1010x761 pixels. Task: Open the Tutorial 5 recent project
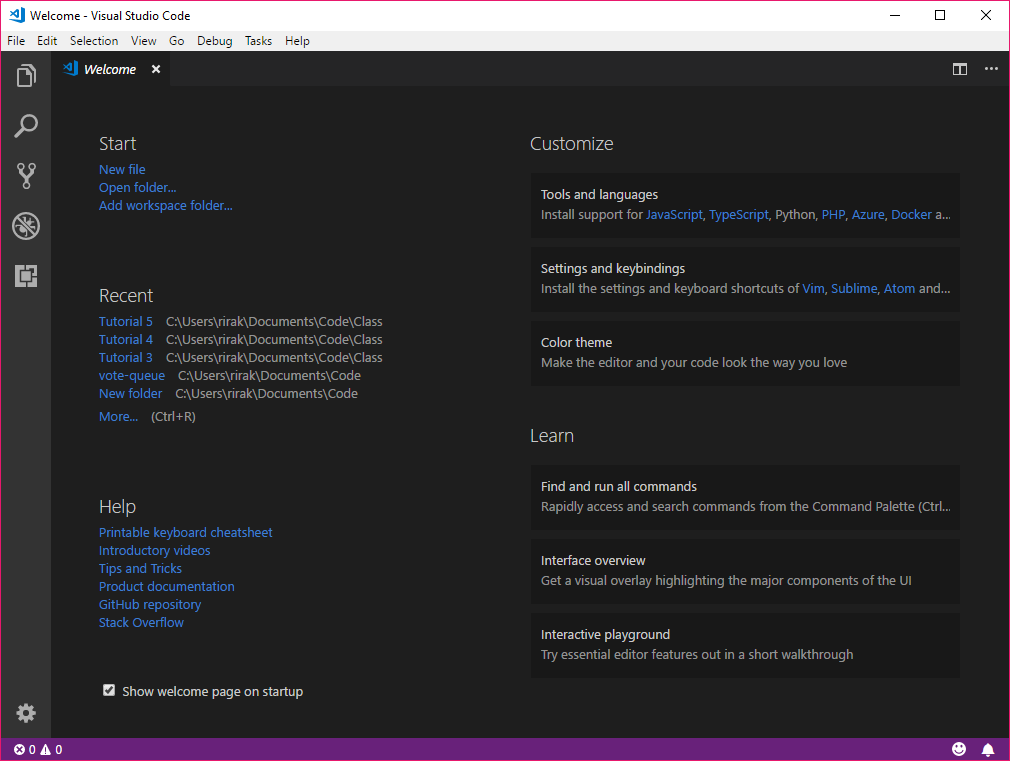pos(125,321)
